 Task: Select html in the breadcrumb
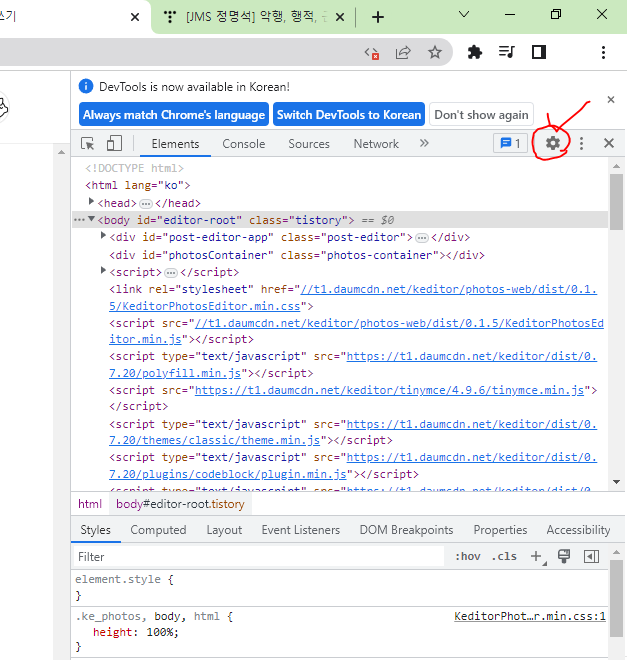[x=90, y=504]
